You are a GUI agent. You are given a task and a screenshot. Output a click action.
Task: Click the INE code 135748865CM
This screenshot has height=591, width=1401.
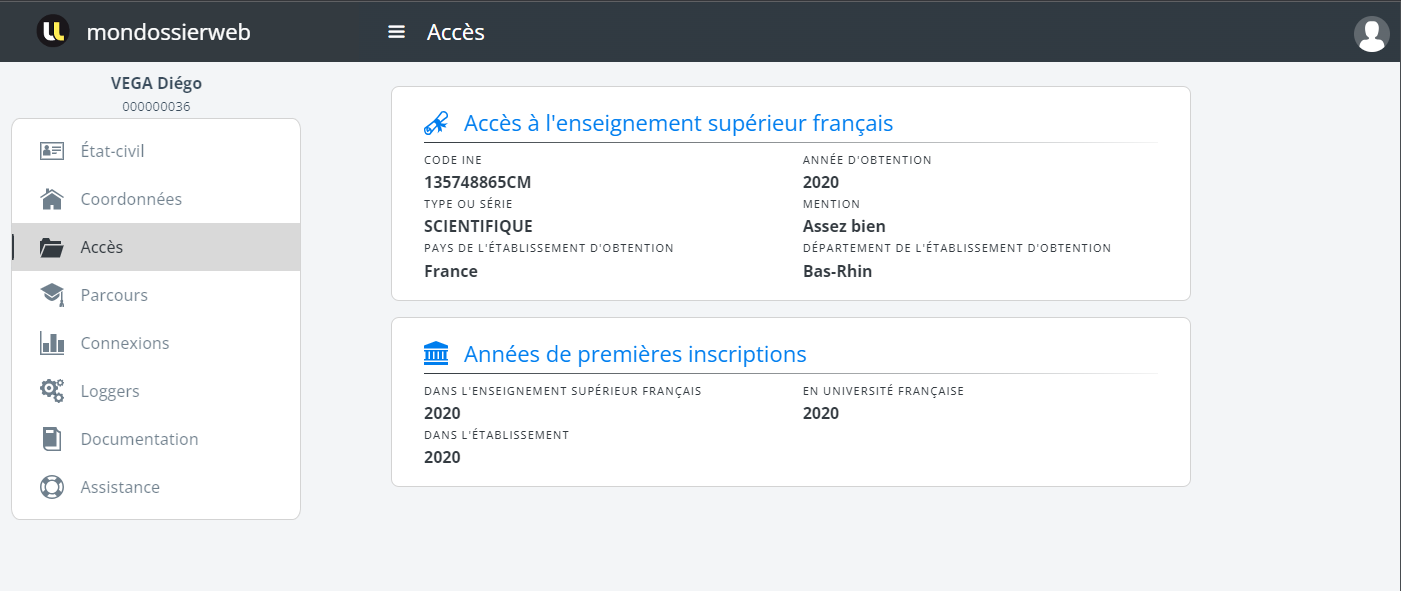(477, 182)
